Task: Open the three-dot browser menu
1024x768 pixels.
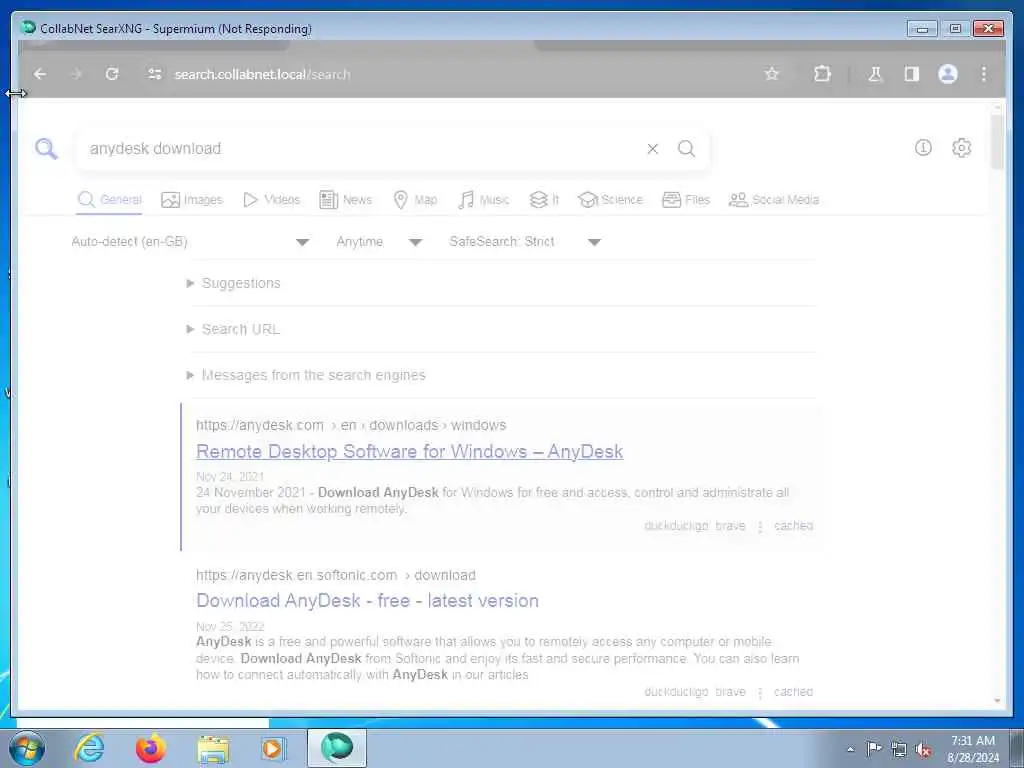Action: (x=984, y=74)
